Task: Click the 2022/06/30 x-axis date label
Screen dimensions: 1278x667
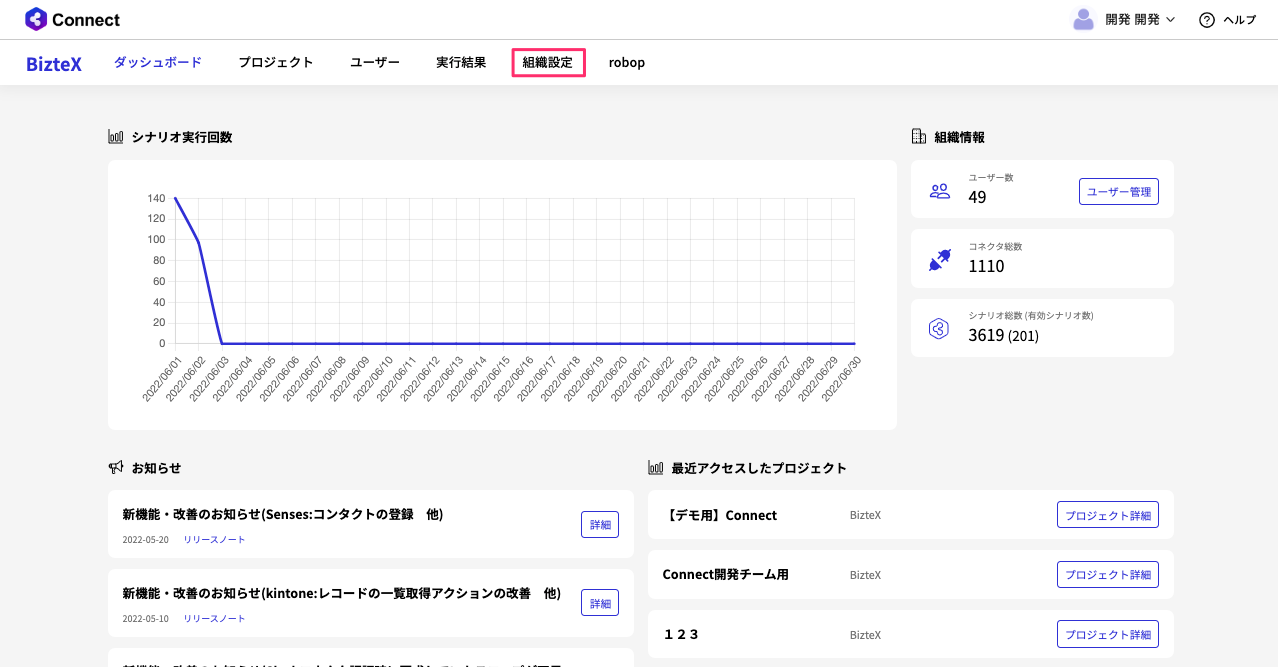Action: (842, 380)
